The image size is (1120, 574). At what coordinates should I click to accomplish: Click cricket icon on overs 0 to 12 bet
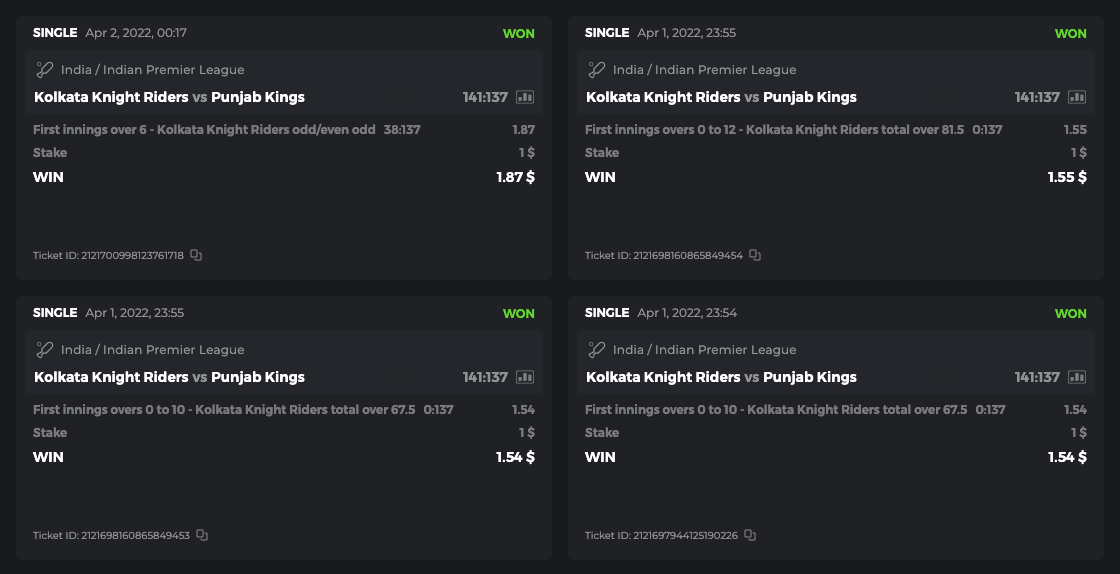(x=596, y=70)
